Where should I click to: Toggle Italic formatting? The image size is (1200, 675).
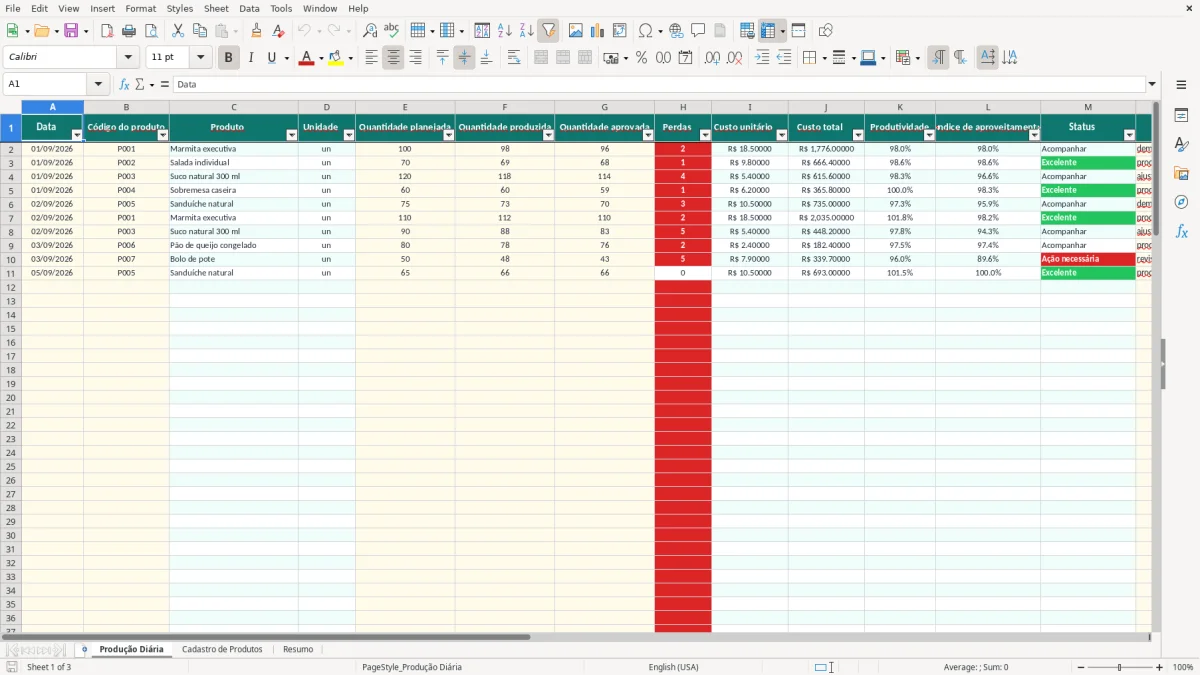[x=250, y=58]
